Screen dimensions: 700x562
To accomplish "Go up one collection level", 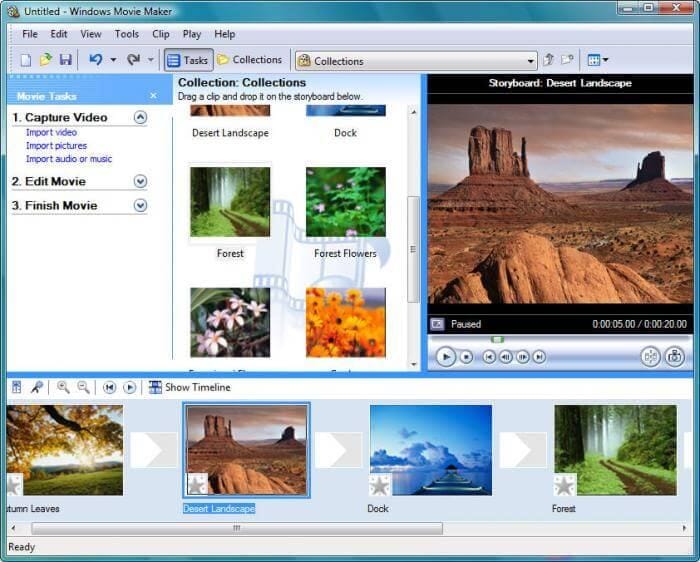I will (x=549, y=60).
